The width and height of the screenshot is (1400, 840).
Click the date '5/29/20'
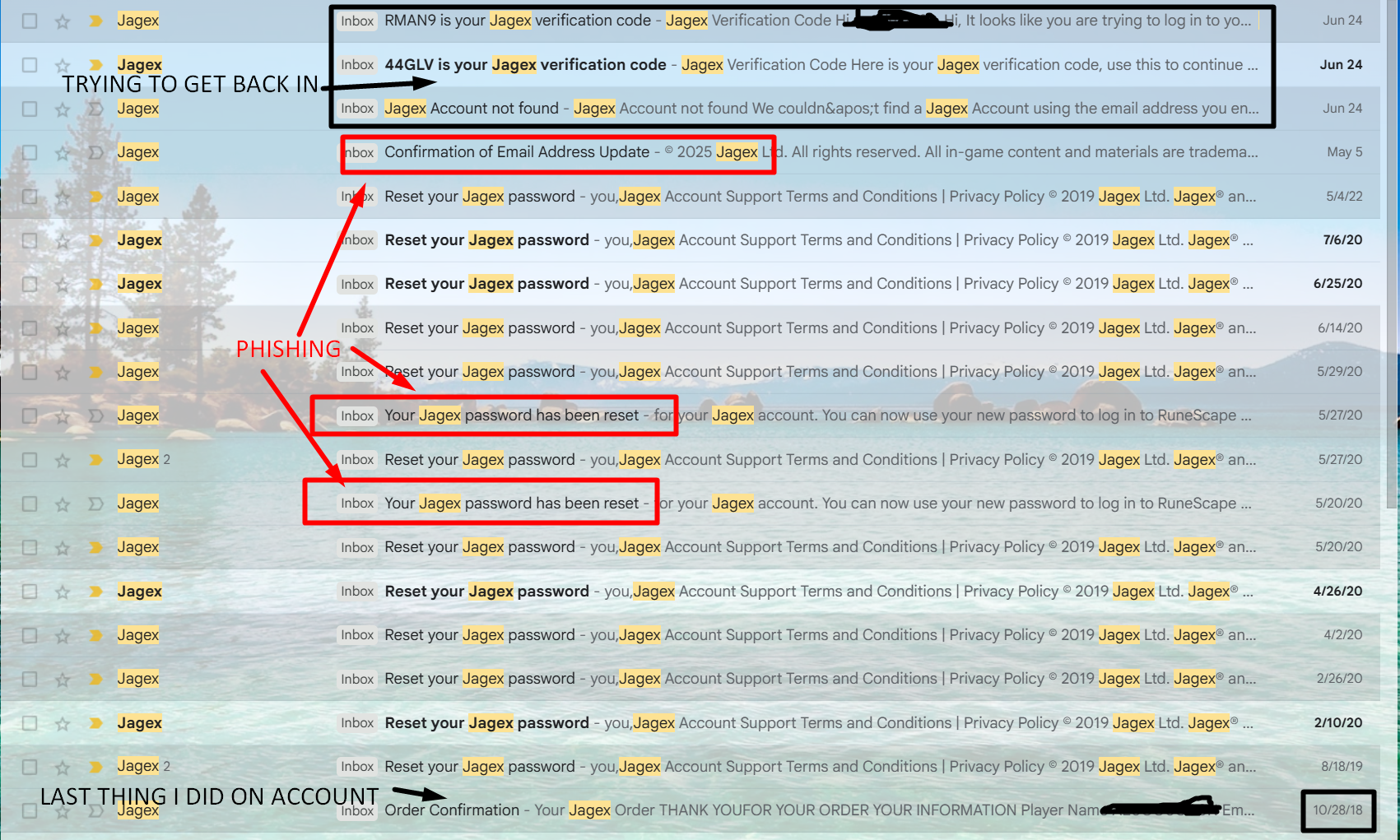click(1339, 372)
